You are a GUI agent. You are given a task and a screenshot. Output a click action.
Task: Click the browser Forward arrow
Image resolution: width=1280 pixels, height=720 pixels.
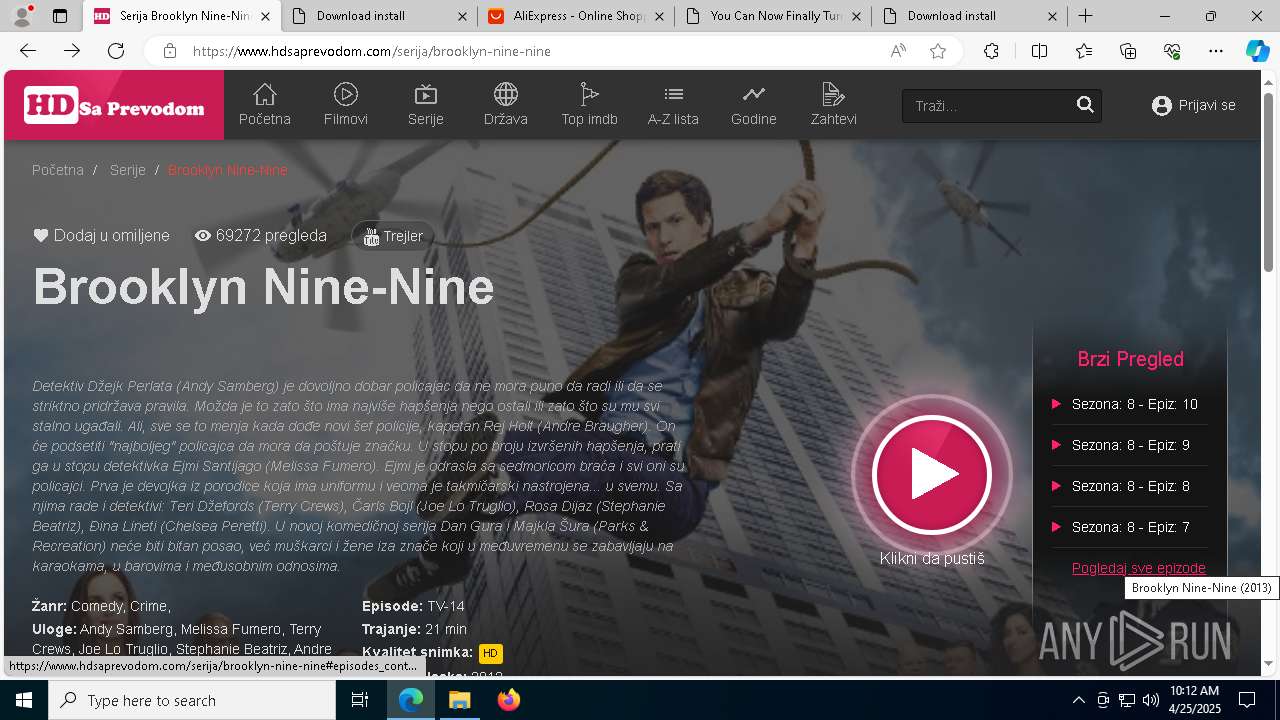[72, 51]
